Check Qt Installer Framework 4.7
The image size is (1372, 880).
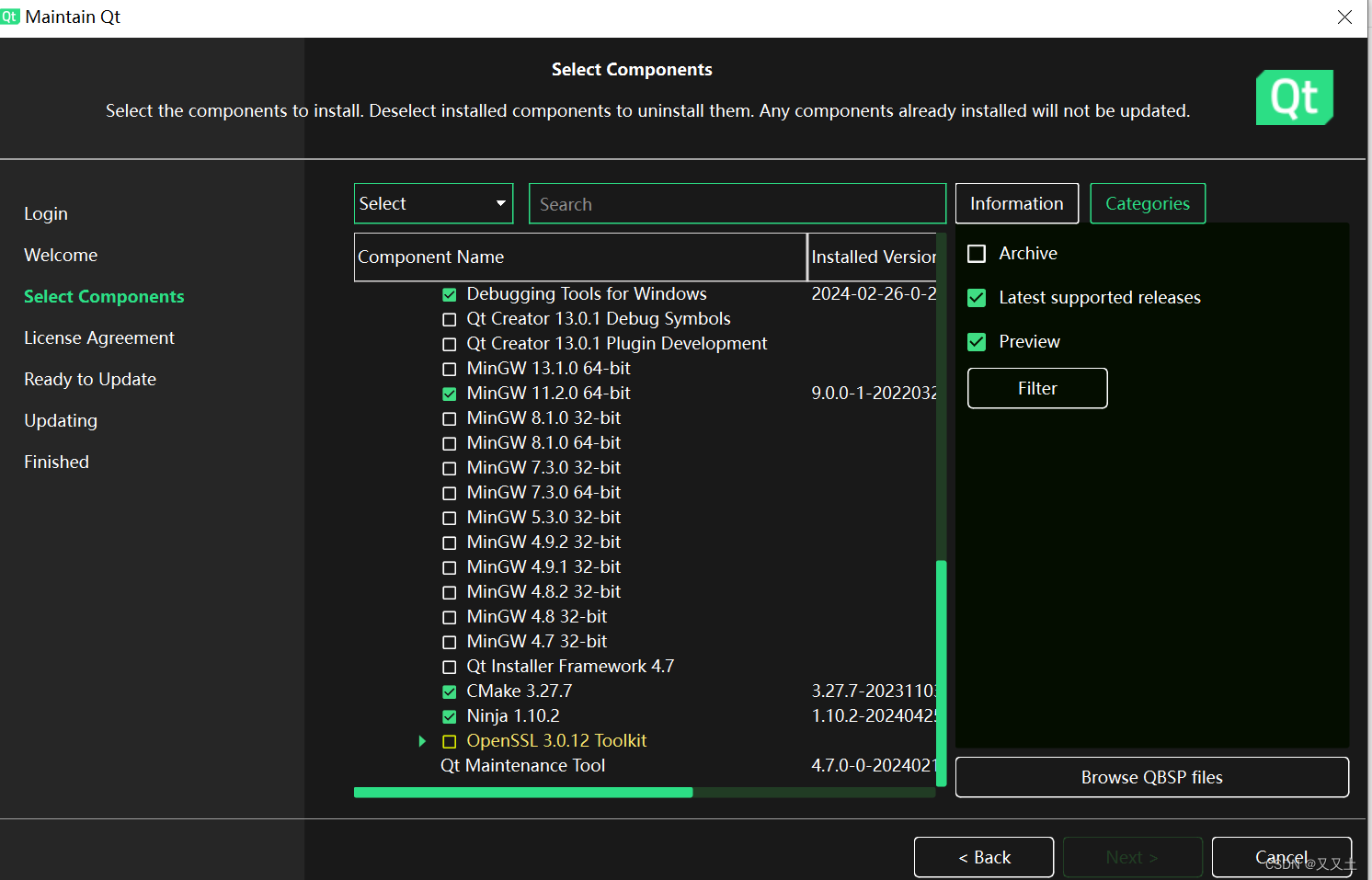tap(450, 668)
